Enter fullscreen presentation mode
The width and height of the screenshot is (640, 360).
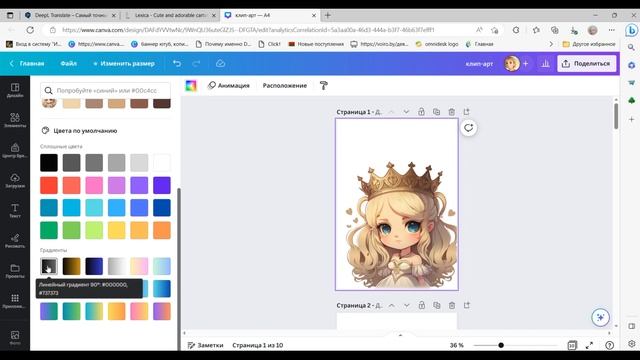tap(589, 345)
